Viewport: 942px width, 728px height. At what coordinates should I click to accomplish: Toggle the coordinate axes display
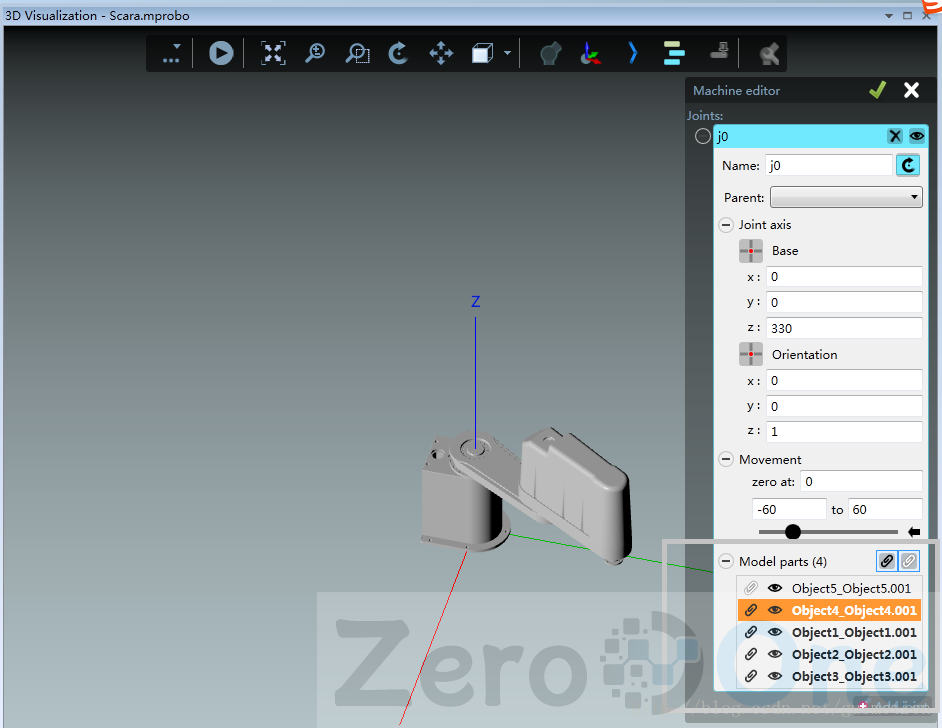[591, 53]
